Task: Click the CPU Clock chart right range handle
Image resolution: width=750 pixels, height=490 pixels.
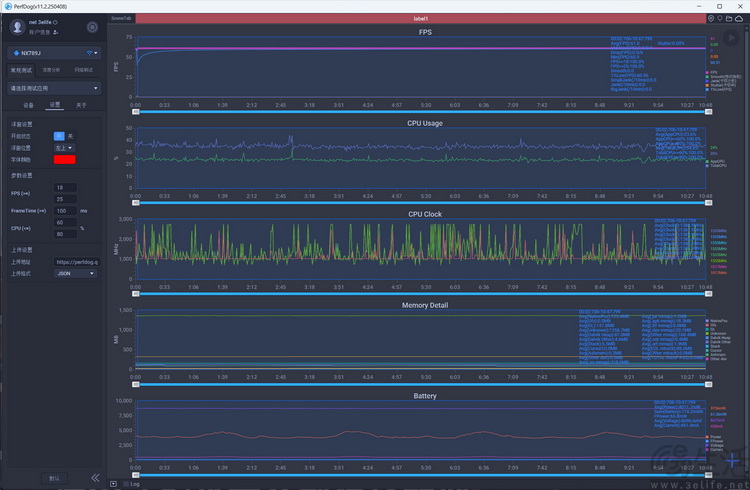Action: coord(708,294)
